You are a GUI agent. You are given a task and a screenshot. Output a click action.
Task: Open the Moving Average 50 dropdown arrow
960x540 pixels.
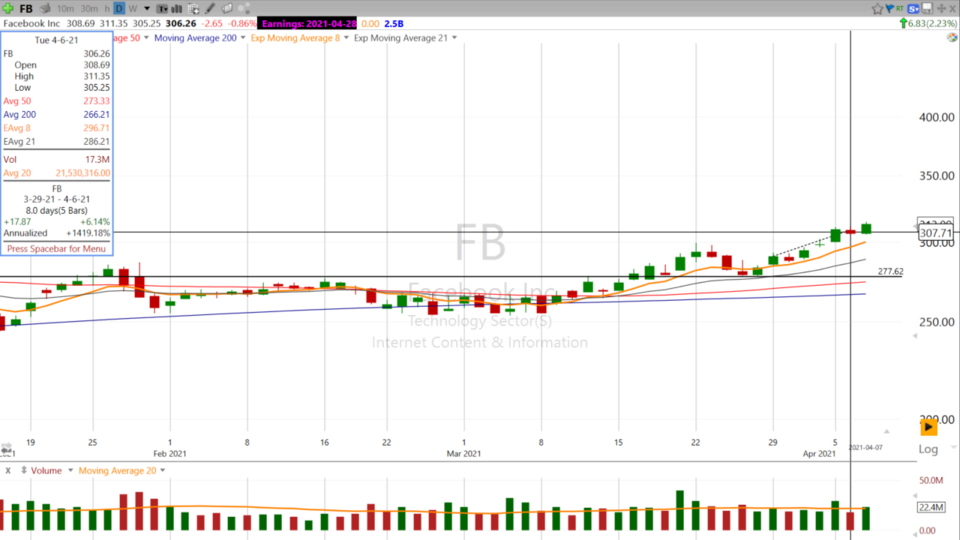(x=146, y=38)
